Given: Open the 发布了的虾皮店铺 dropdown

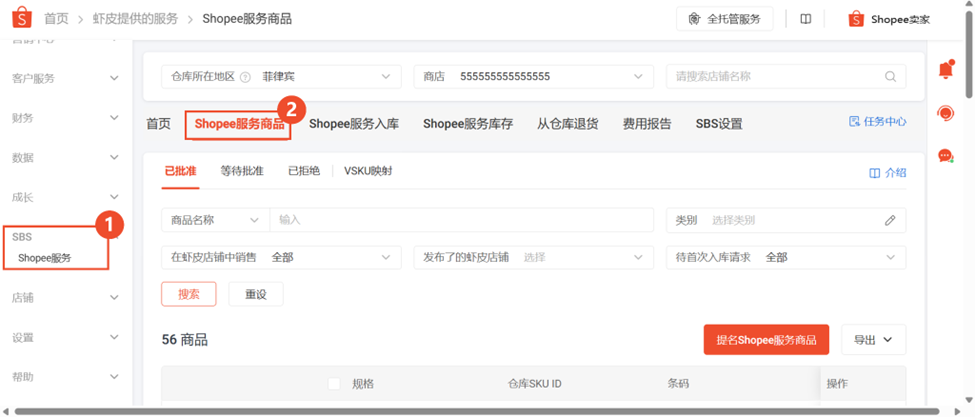Looking at the screenshot, I should (x=534, y=257).
